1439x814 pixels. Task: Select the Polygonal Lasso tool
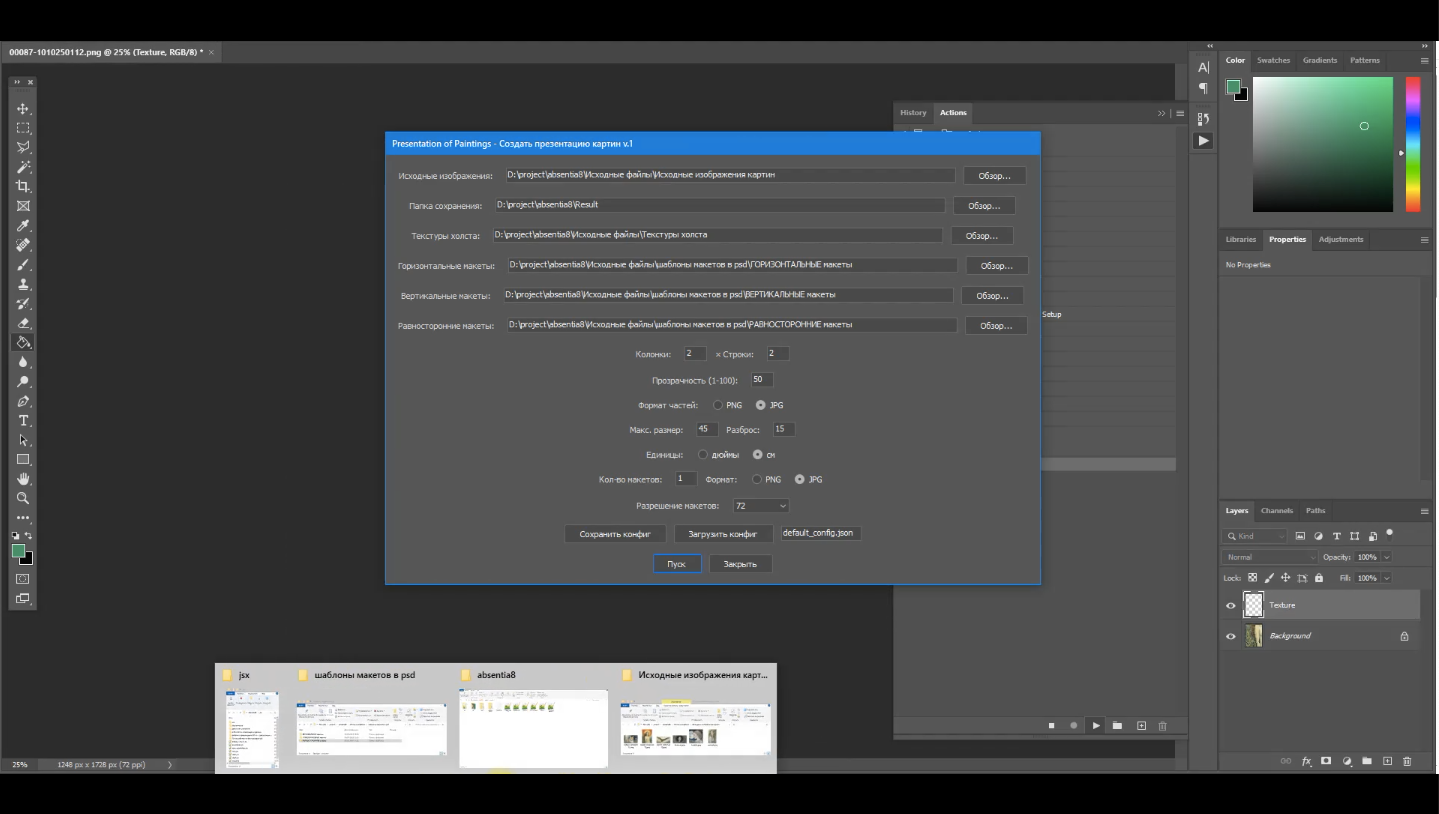(x=23, y=148)
